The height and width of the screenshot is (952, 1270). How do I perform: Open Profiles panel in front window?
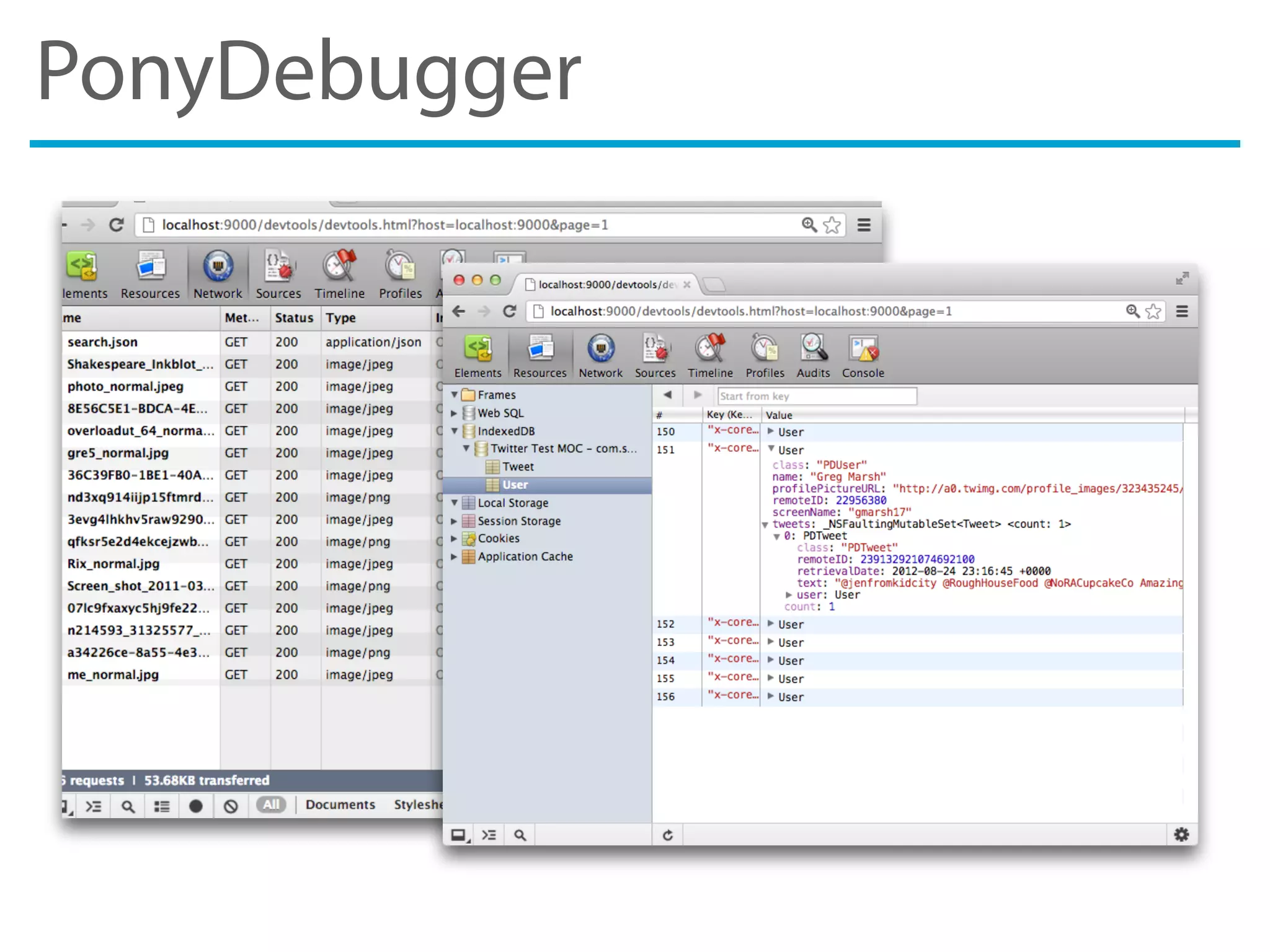765,356
